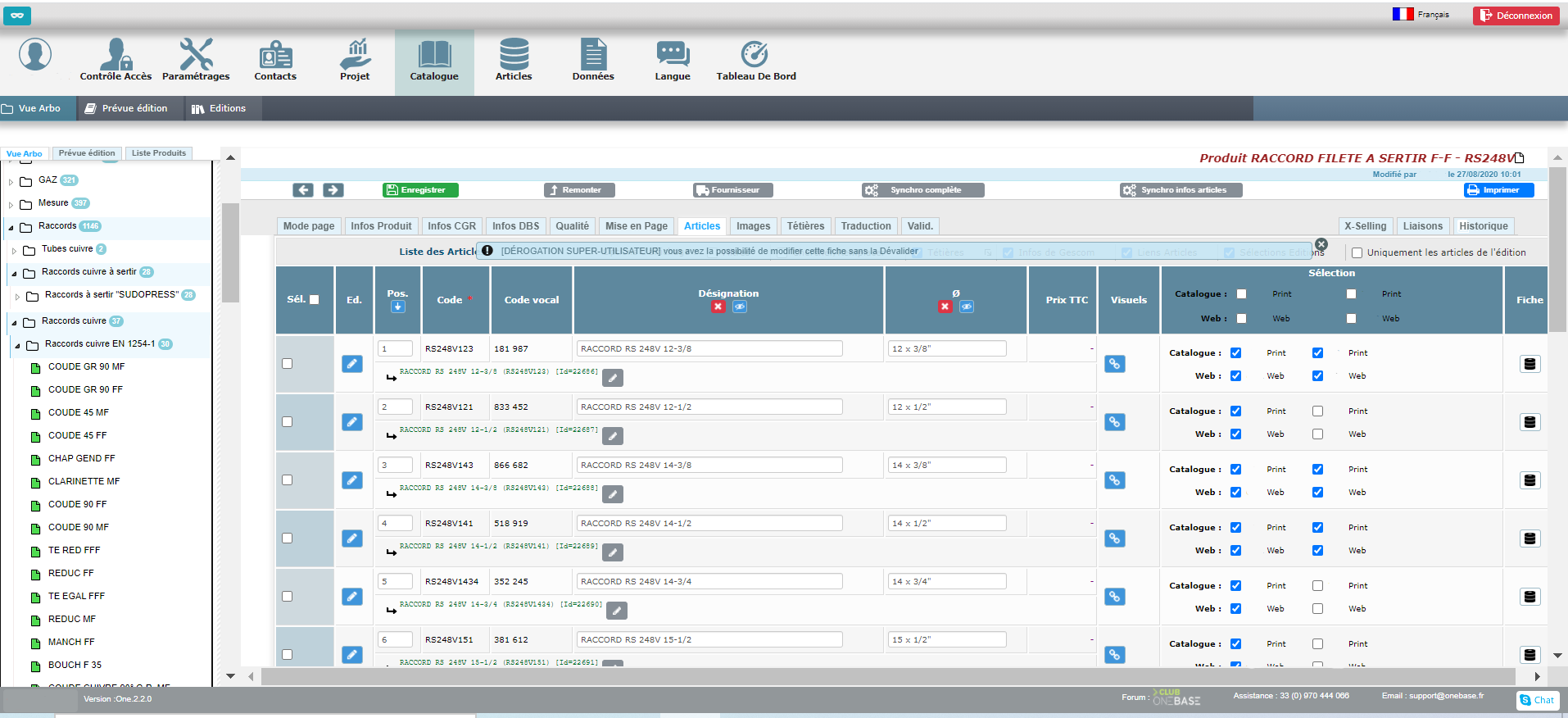The image size is (1568, 718).
Task: Toggle Désignation column visibility eye
Action: pos(740,307)
